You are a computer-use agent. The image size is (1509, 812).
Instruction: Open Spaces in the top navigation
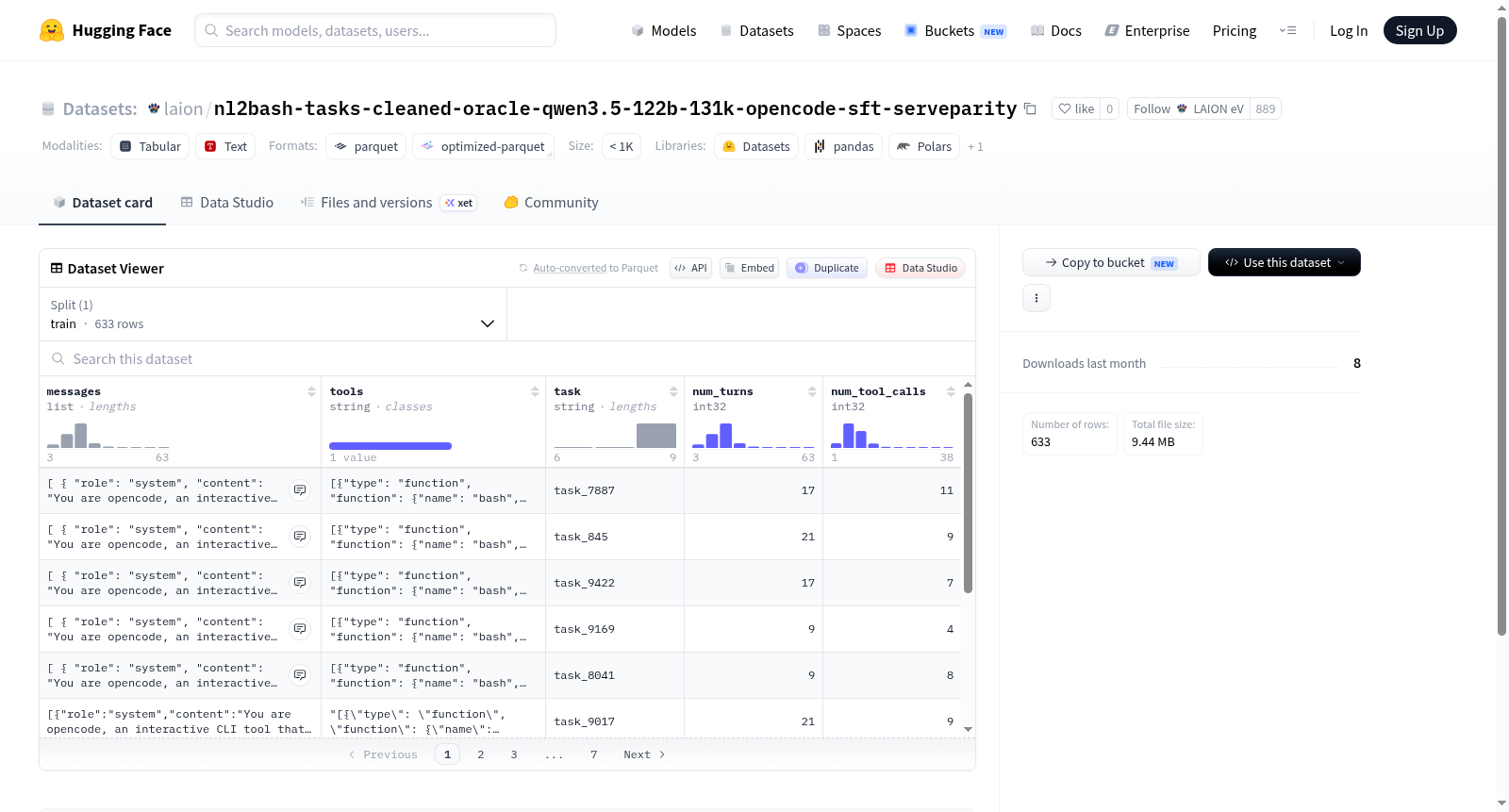pos(849,30)
